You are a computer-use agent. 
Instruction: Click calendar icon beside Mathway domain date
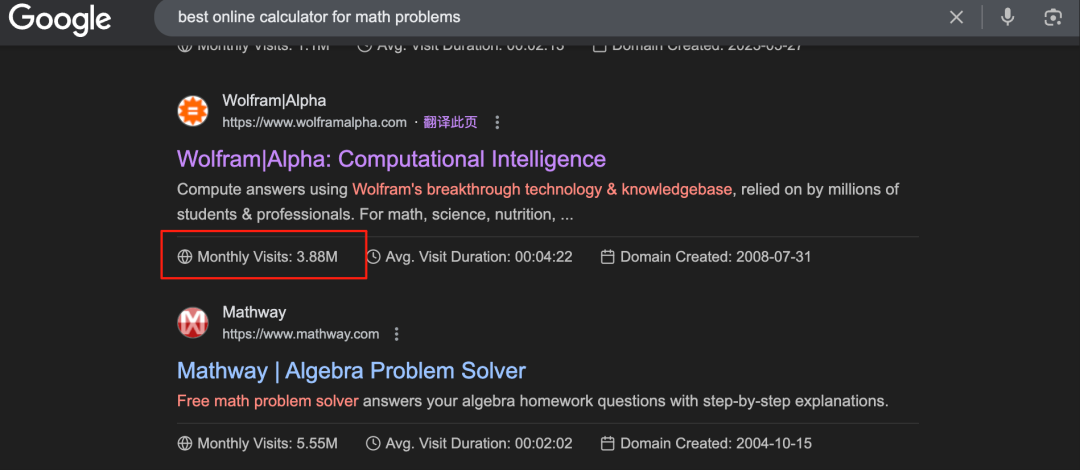click(607, 443)
